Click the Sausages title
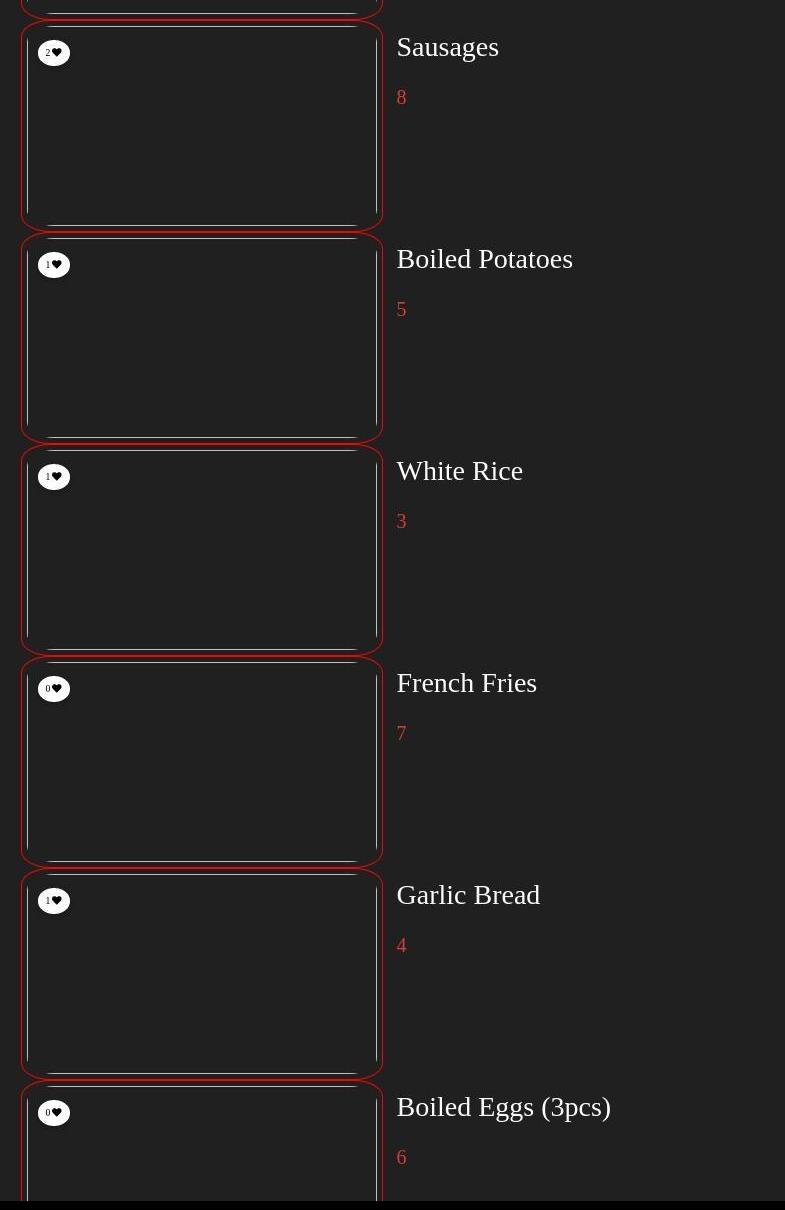 pos(447,47)
